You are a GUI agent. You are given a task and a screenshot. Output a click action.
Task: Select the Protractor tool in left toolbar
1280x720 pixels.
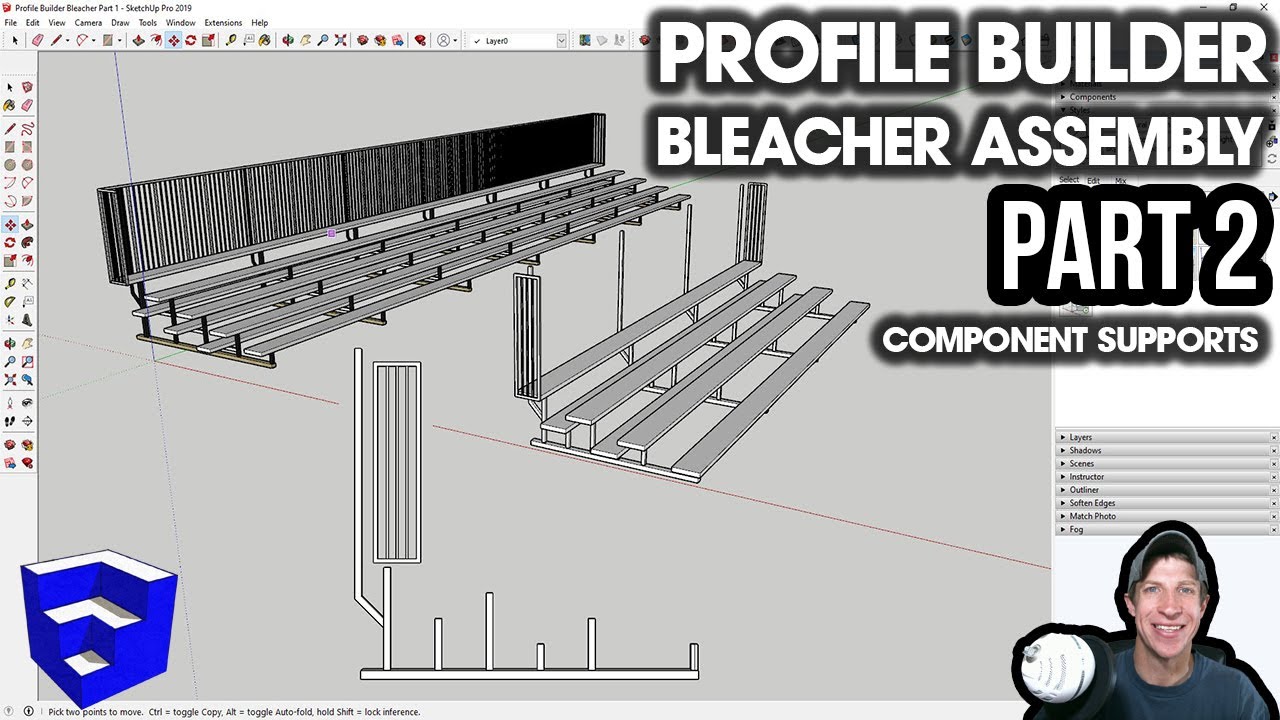(x=10, y=302)
